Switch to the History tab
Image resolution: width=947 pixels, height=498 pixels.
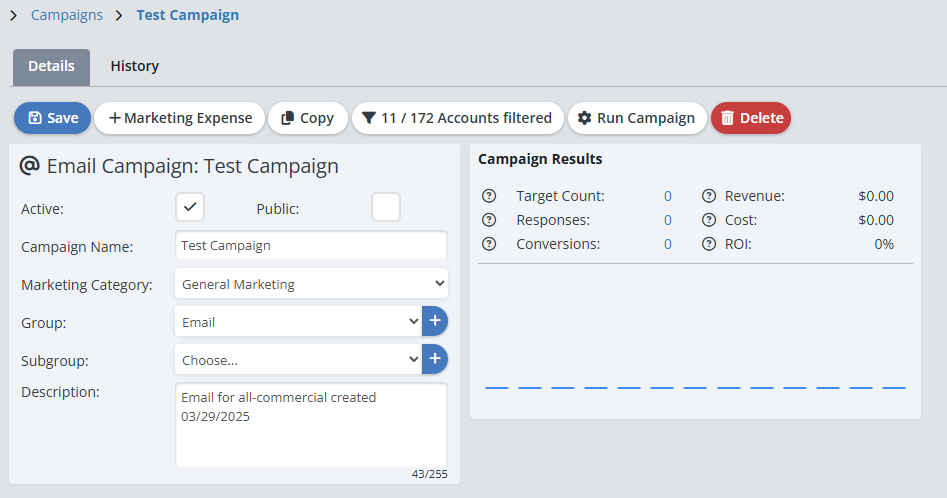(x=134, y=67)
